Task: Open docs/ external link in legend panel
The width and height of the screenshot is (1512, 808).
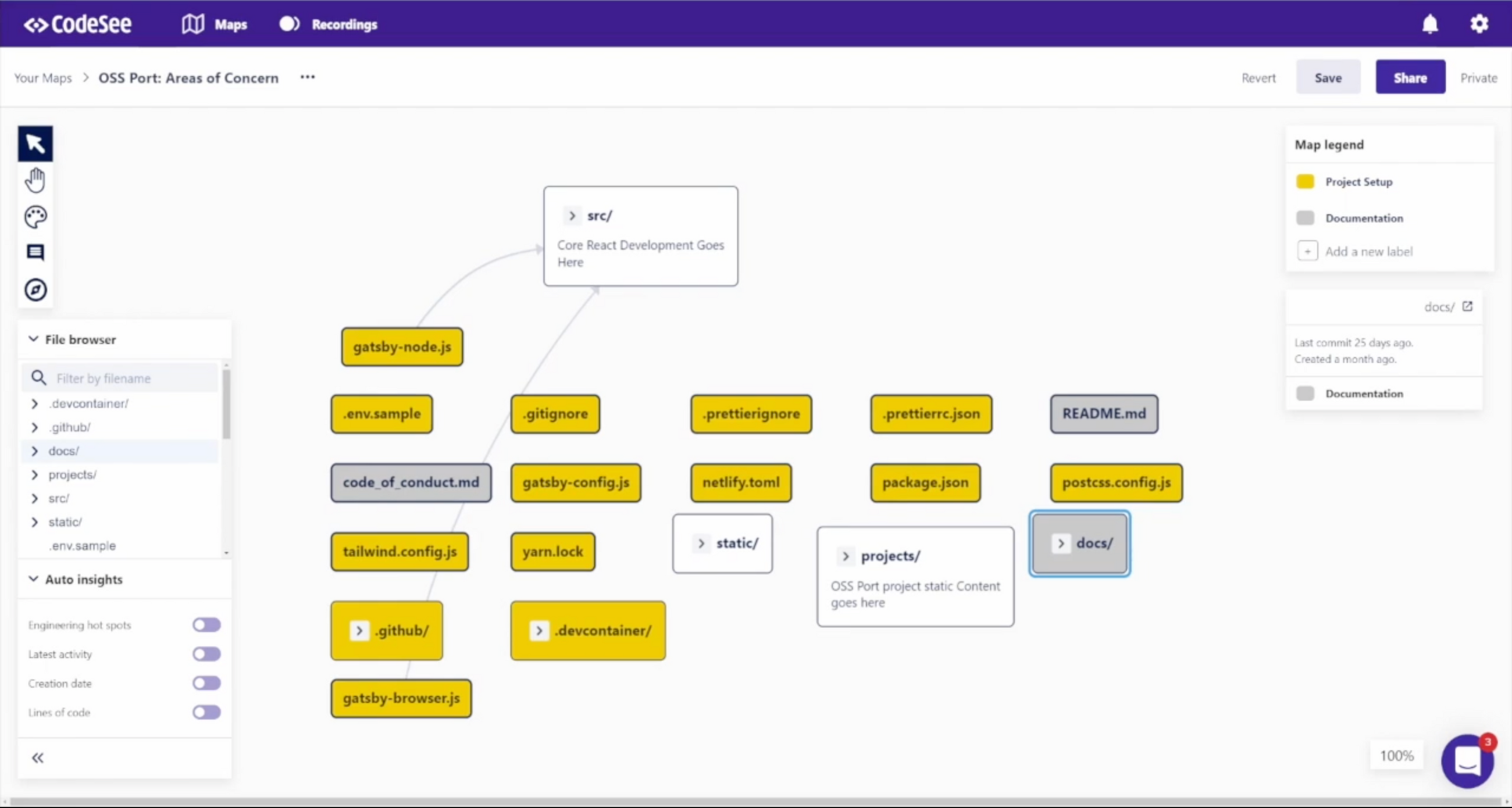Action: pyautogui.click(x=1468, y=306)
